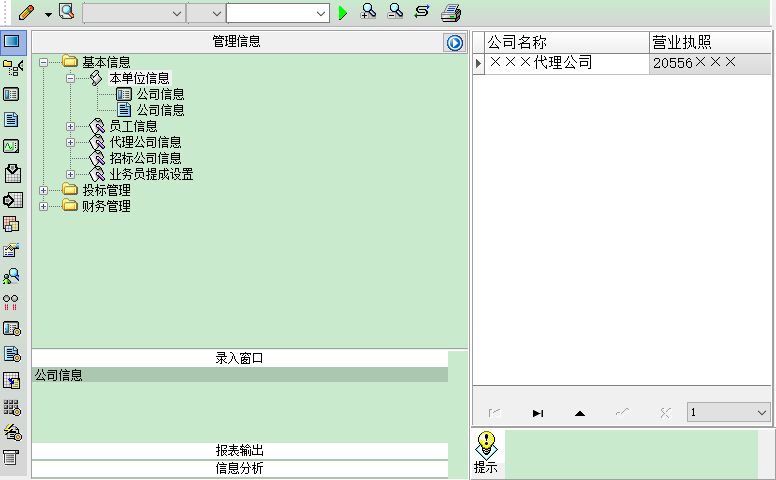Open the 信息分析 section header
The height and width of the screenshot is (480, 776).
pyautogui.click(x=240, y=468)
